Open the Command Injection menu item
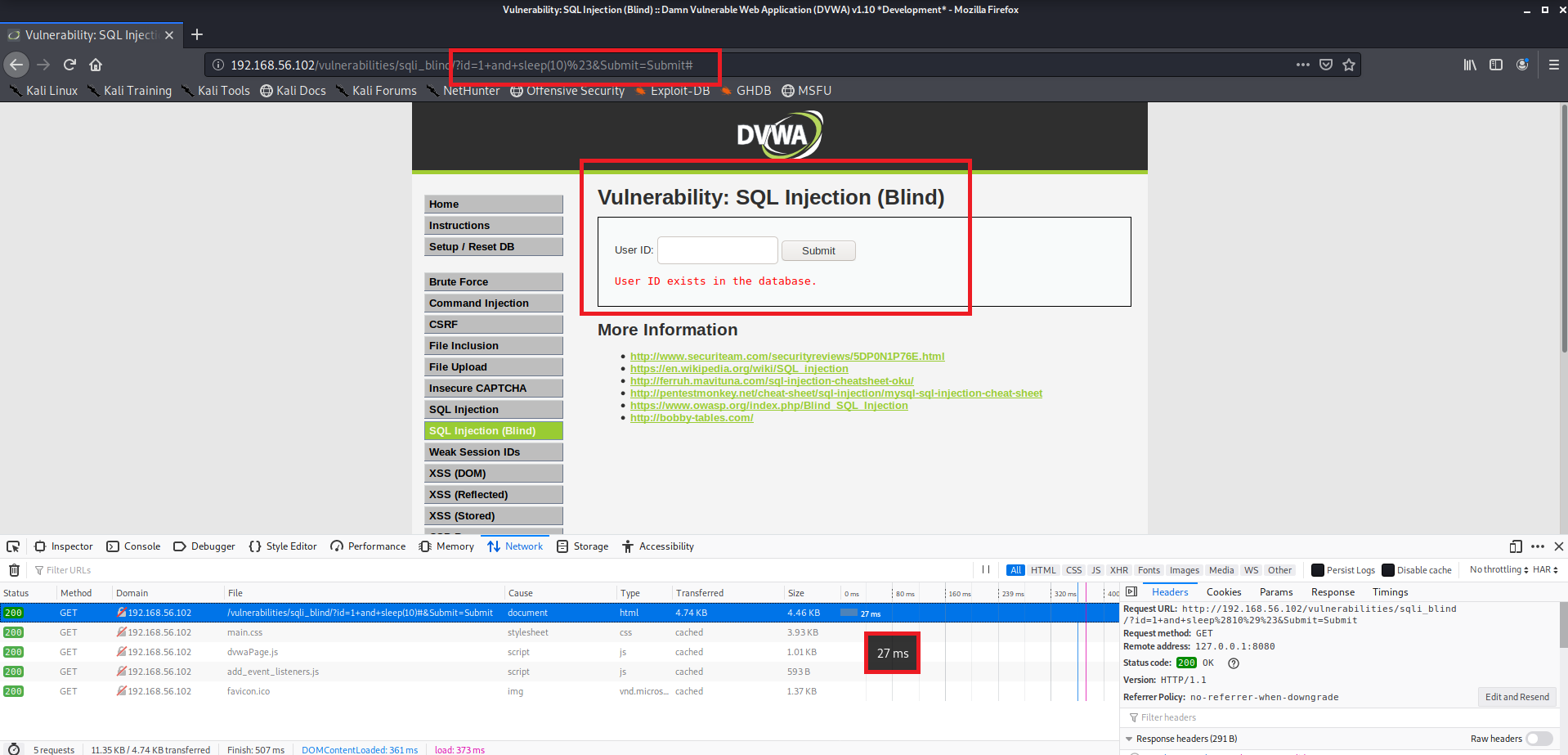This screenshot has width=1568, height=755. click(494, 303)
